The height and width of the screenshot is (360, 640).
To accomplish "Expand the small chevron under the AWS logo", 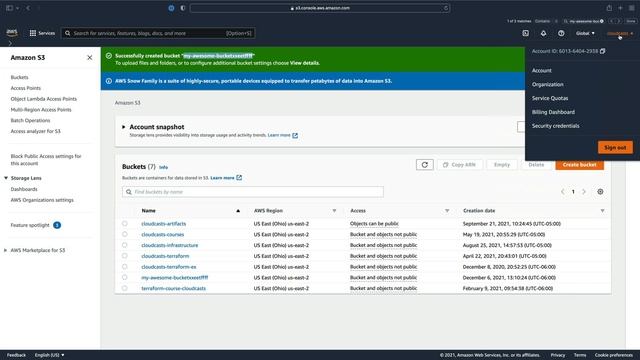I will (10, 43).
